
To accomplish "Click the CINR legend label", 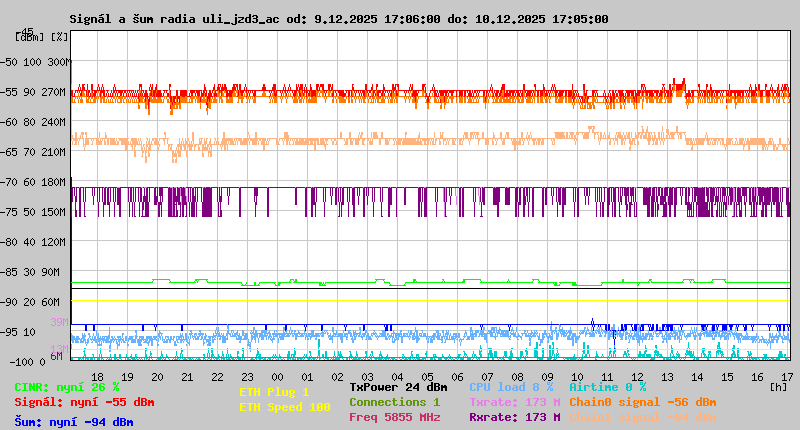I will point(66,387).
